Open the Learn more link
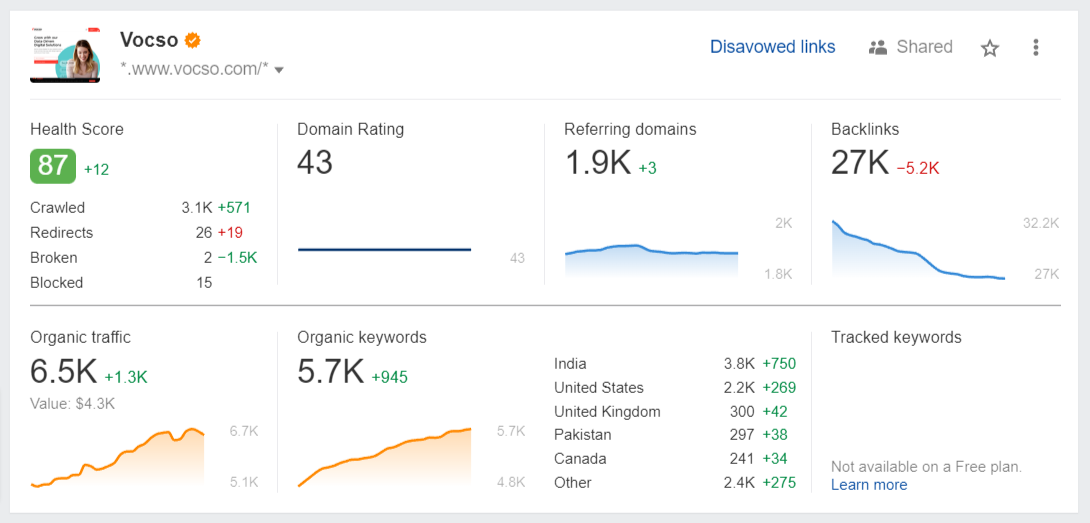 869,485
